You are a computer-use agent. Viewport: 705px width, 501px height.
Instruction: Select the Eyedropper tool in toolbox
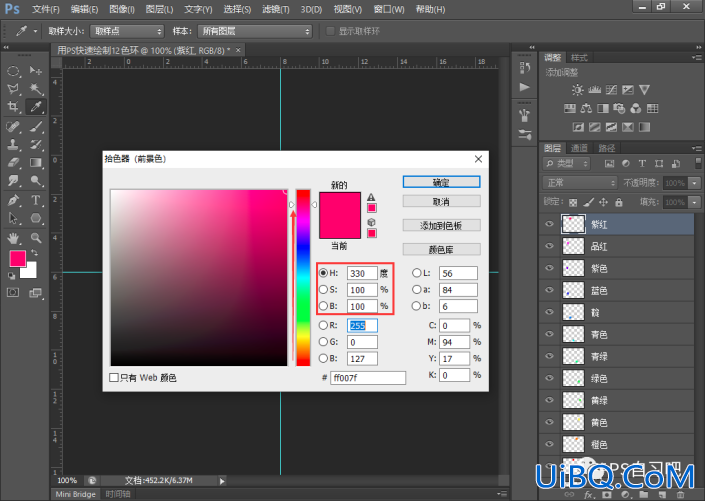(36, 107)
